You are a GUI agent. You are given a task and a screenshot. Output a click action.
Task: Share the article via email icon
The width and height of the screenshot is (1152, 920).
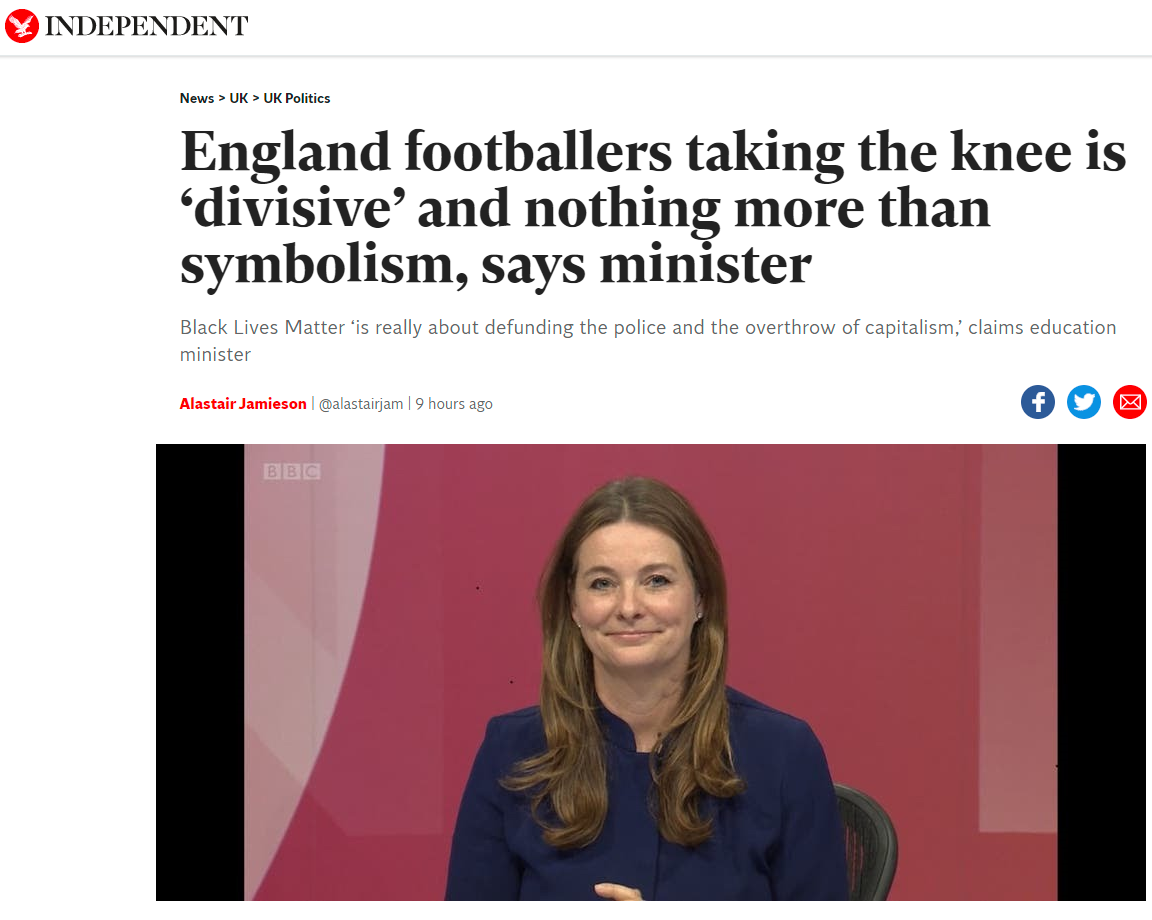click(x=1129, y=402)
